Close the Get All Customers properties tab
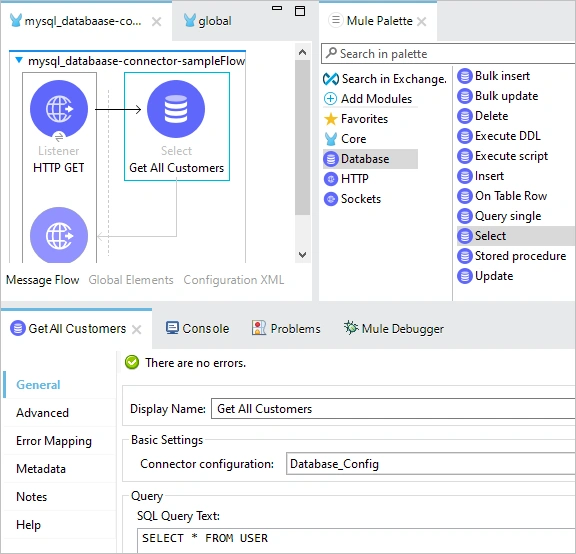576x554 pixels. pyautogui.click(x=137, y=330)
